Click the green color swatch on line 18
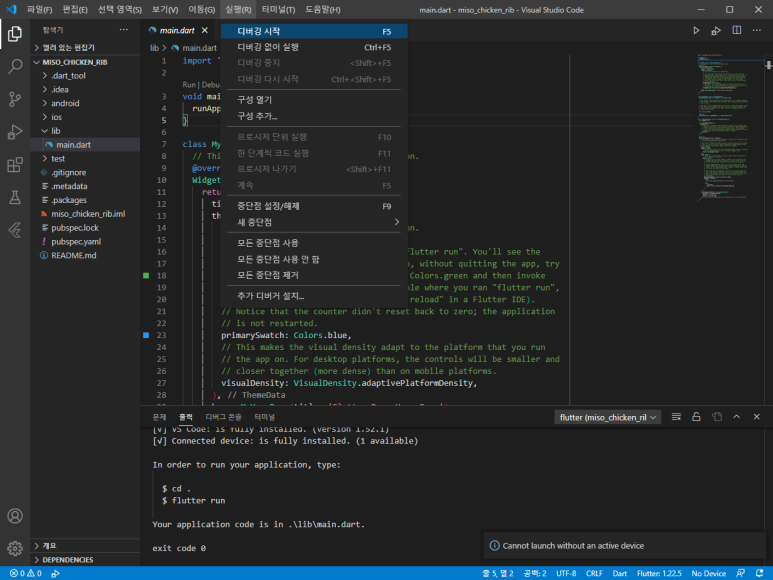773x580 pixels. [146, 275]
